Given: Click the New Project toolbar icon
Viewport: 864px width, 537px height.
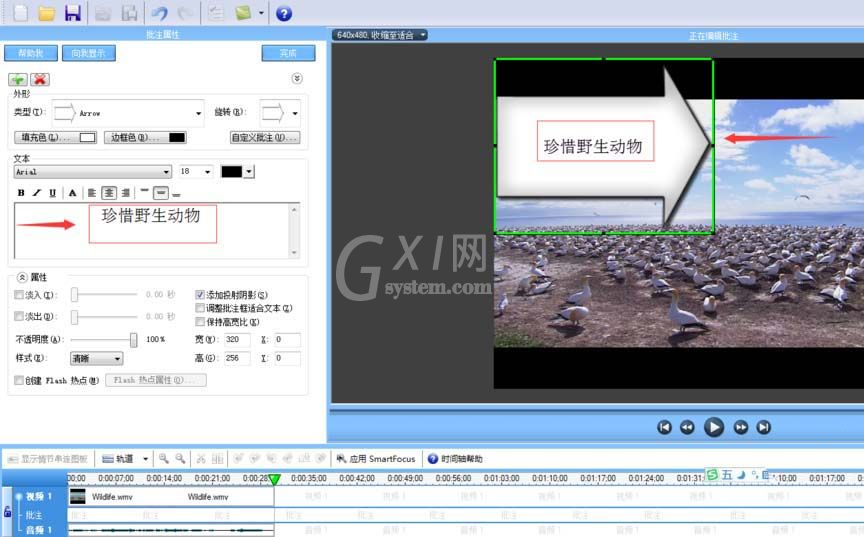Looking at the screenshot, I should [20, 13].
